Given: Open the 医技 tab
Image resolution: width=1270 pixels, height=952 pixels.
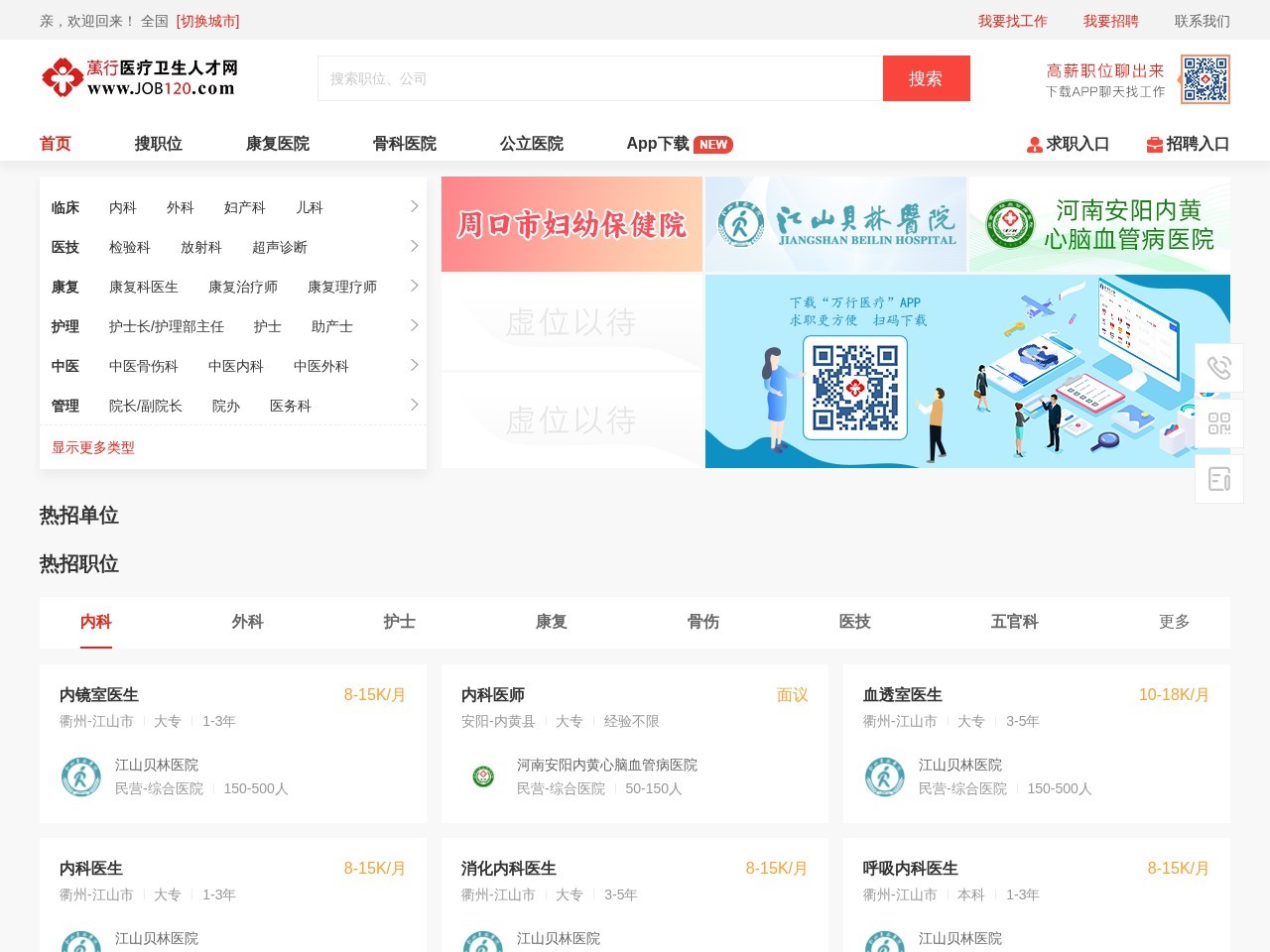Looking at the screenshot, I should coord(855,622).
